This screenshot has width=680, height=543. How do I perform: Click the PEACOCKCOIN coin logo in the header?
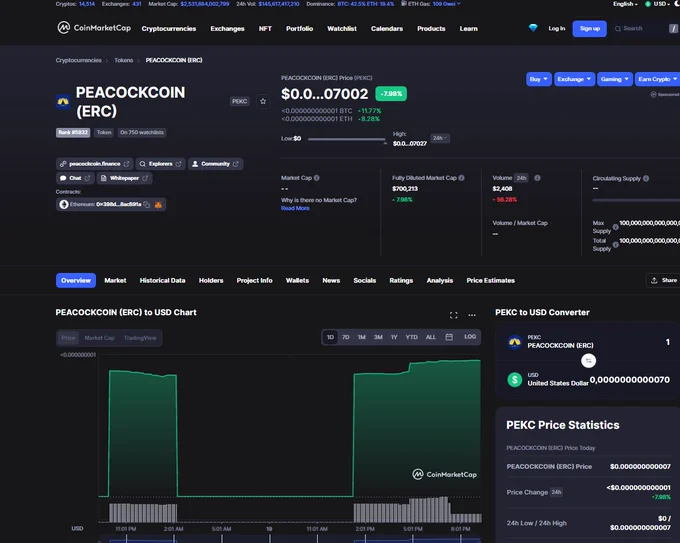pyautogui.click(x=63, y=101)
